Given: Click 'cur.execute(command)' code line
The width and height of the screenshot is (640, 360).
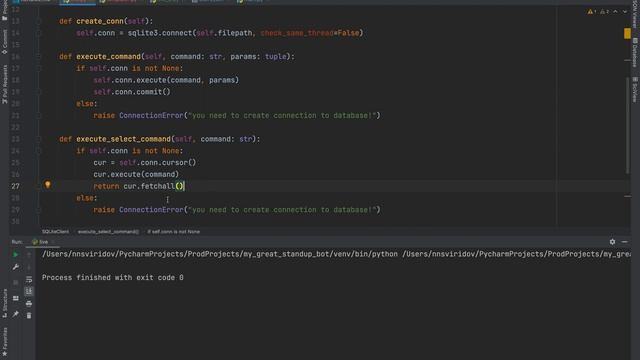Looking at the screenshot, I should pos(136,174).
